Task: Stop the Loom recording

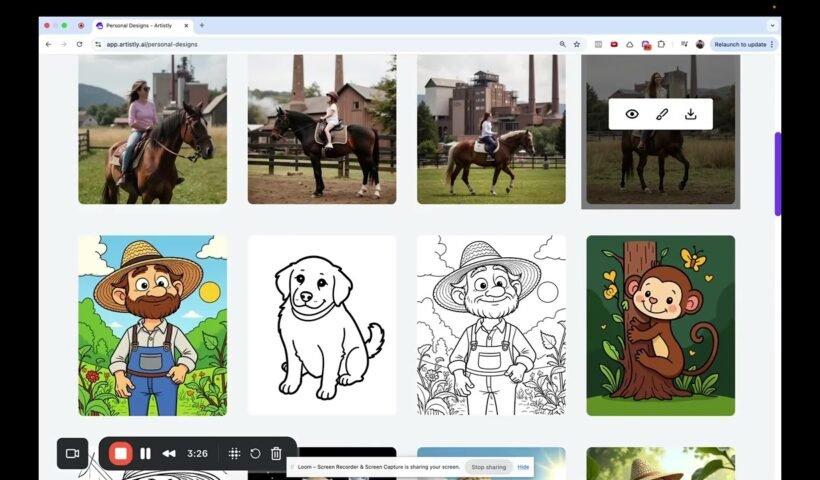Action: 120,453
